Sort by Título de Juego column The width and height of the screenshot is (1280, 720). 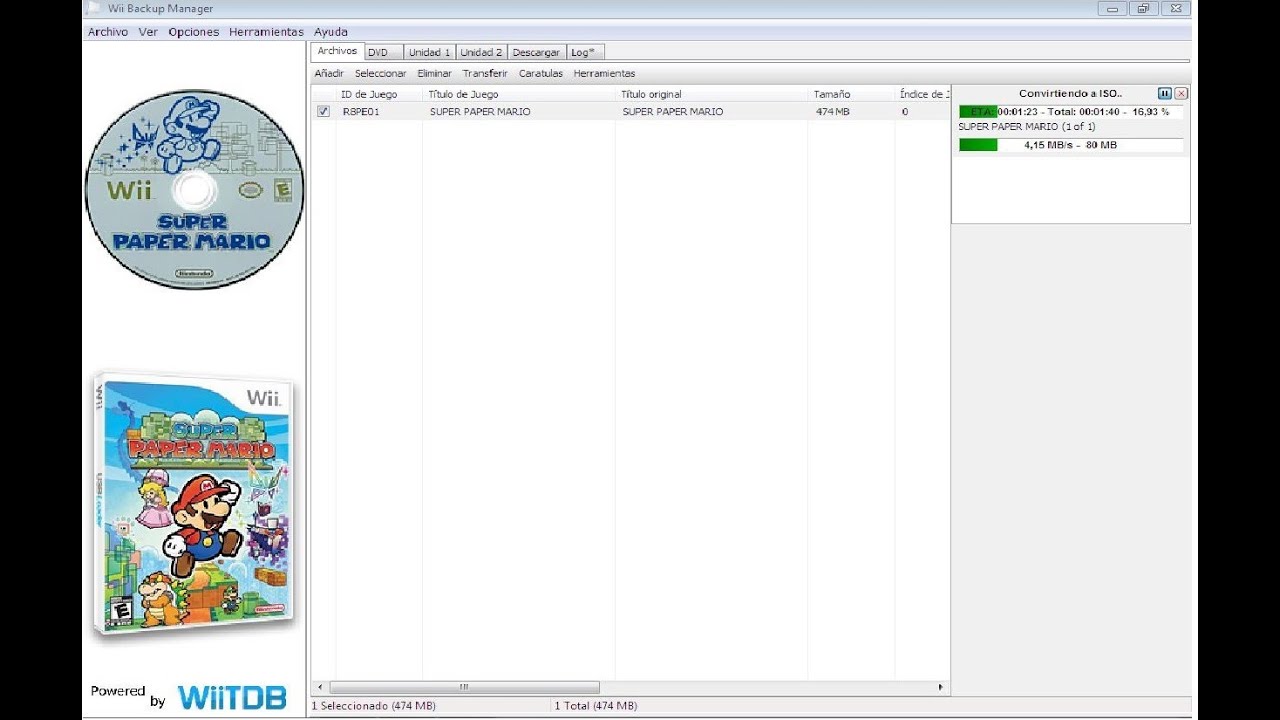click(x=518, y=94)
